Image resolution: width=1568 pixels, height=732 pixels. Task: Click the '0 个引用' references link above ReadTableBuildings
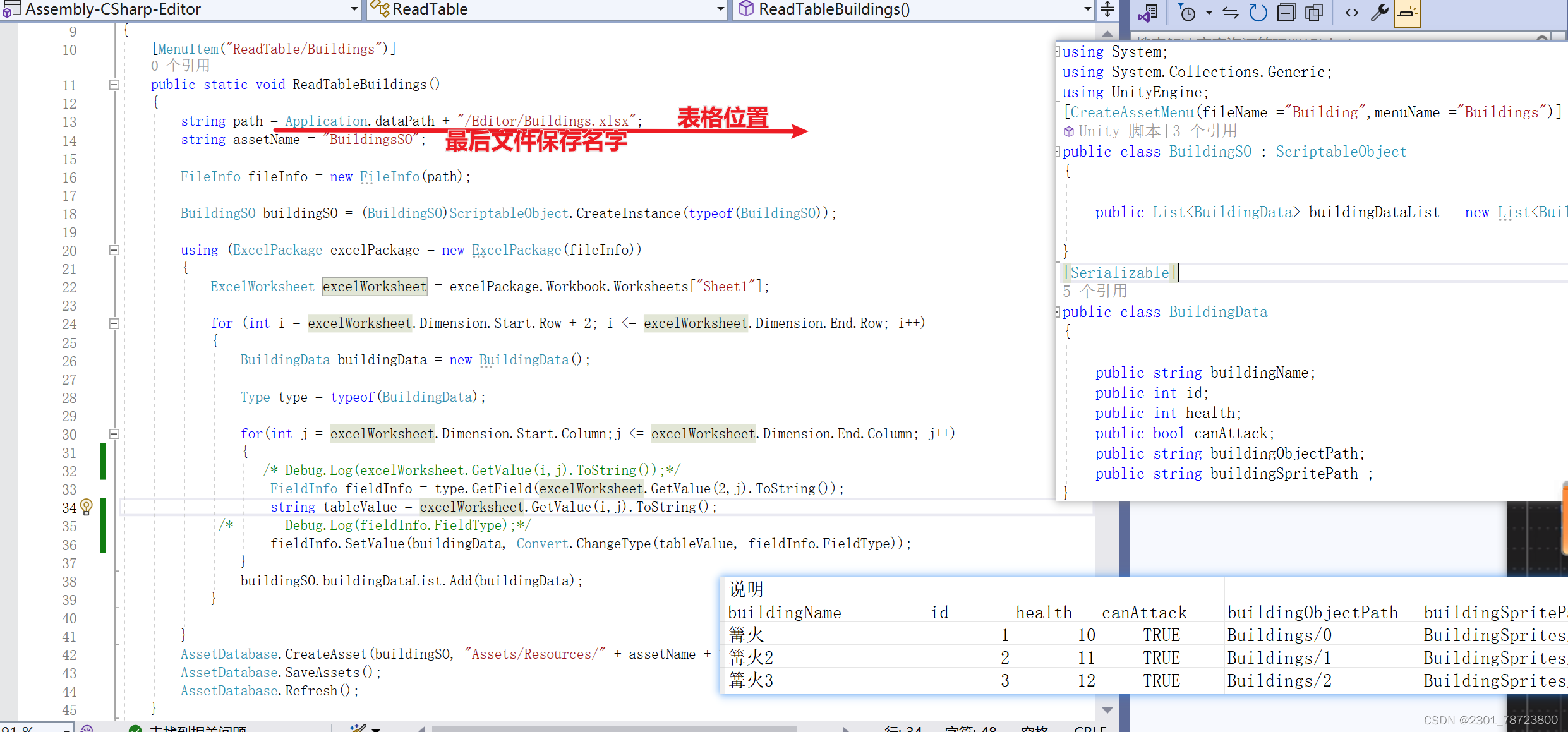tap(181, 66)
